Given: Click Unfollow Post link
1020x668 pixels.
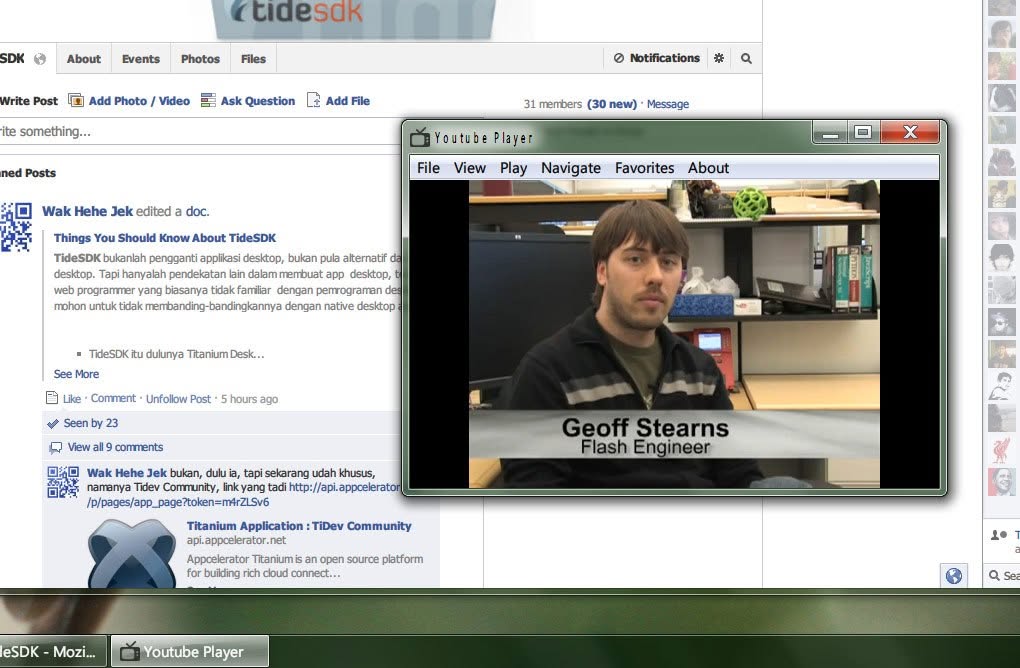Looking at the screenshot, I should click(x=178, y=399).
